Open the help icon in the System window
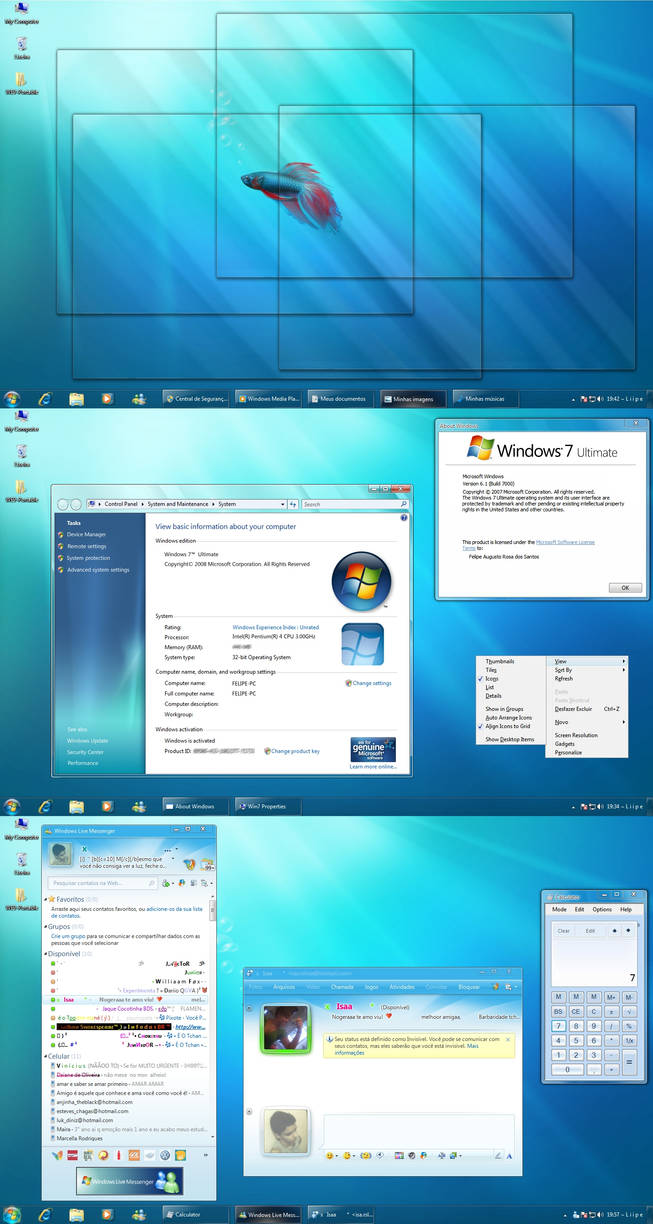 point(404,518)
